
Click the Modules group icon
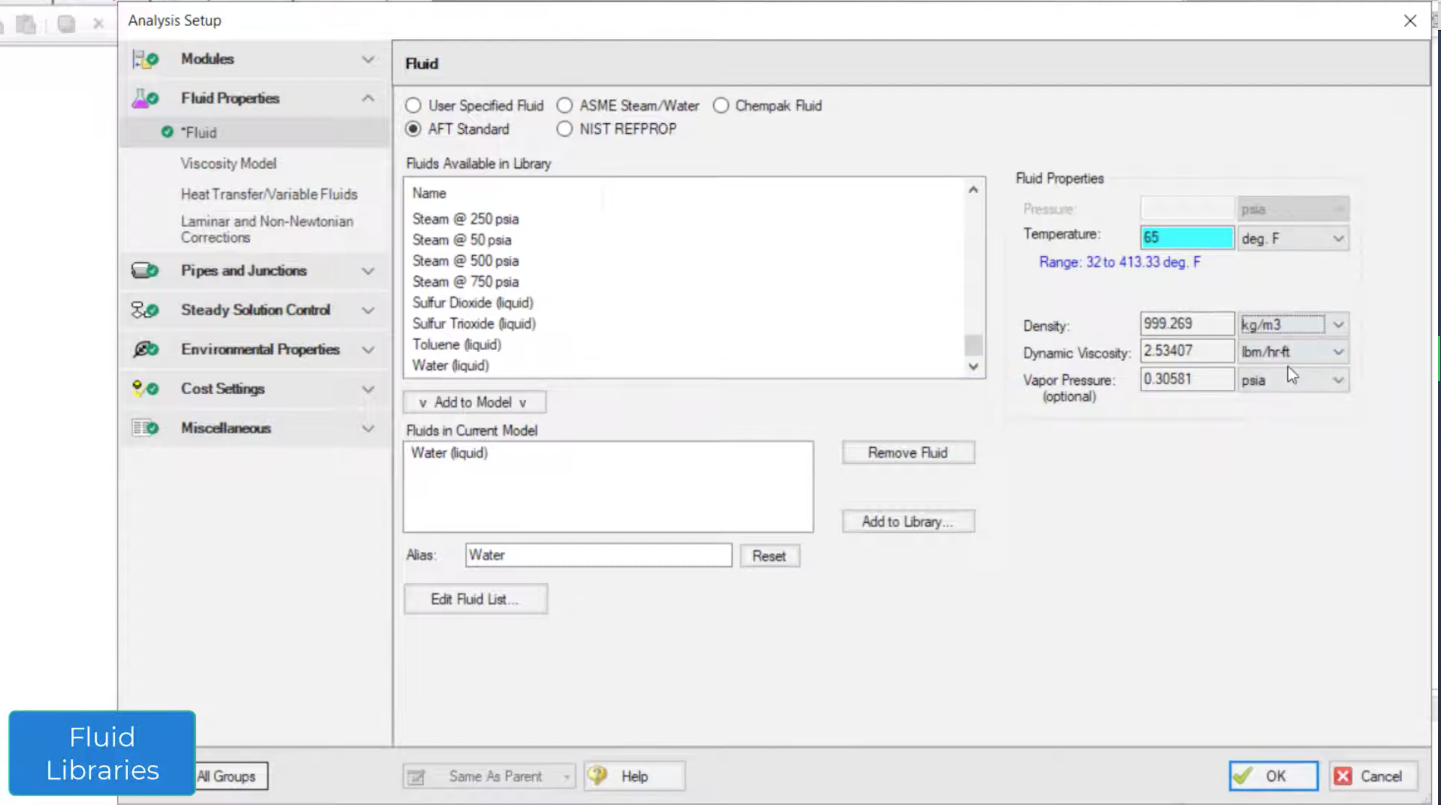pyautogui.click(x=145, y=60)
